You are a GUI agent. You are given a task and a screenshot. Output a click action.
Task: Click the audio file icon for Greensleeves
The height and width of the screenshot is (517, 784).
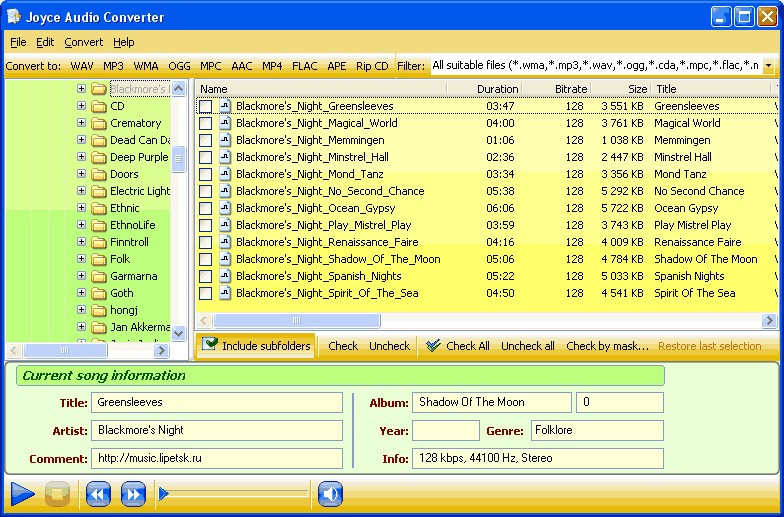pos(225,106)
